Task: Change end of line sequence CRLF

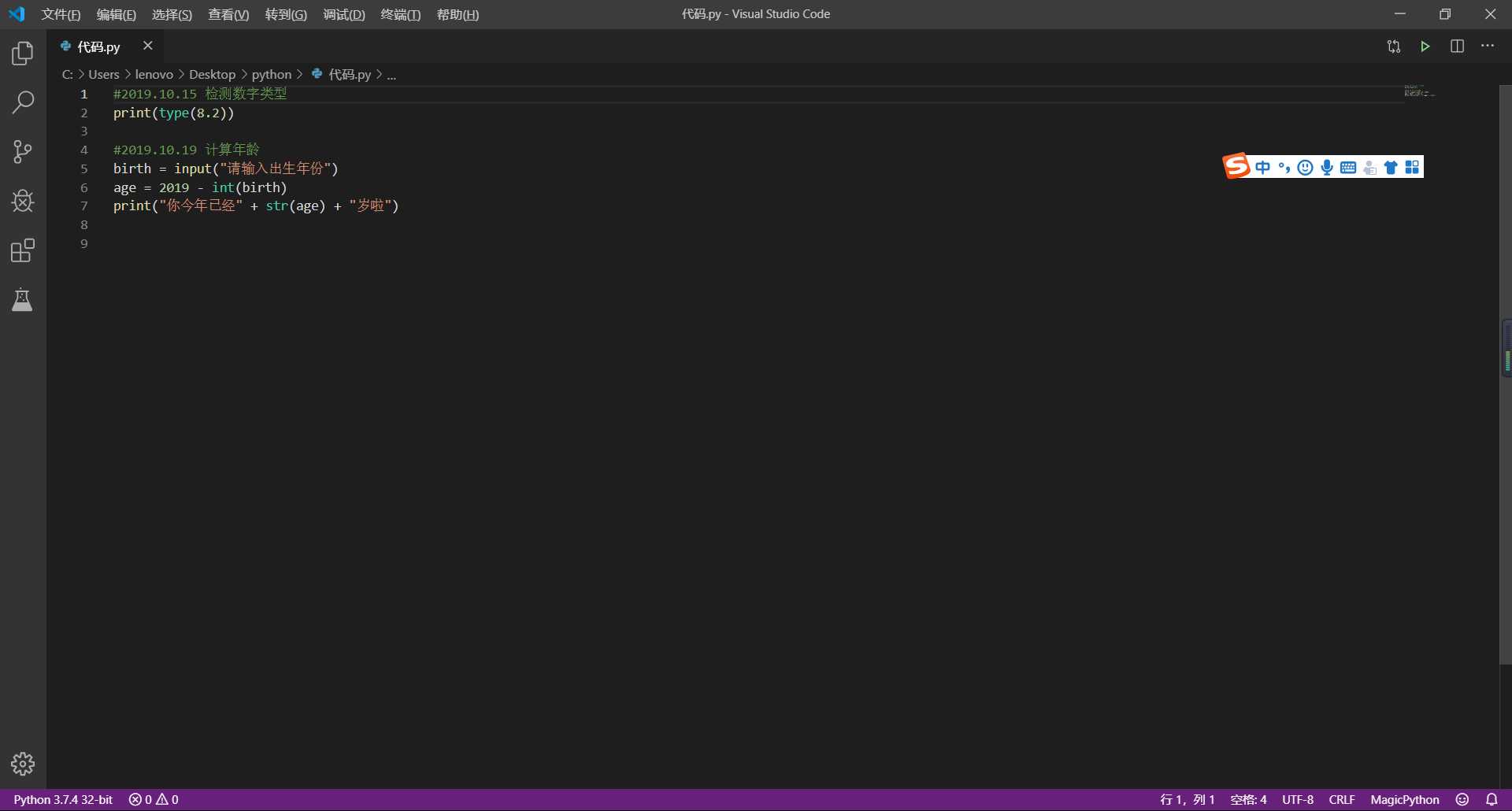Action: [x=1342, y=799]
